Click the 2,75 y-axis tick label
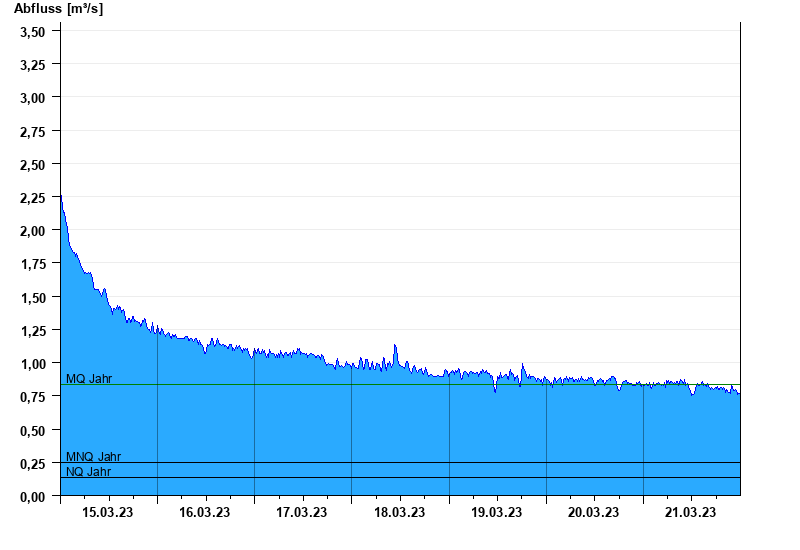This screenshot has width=800, height=550. (33, 131)
